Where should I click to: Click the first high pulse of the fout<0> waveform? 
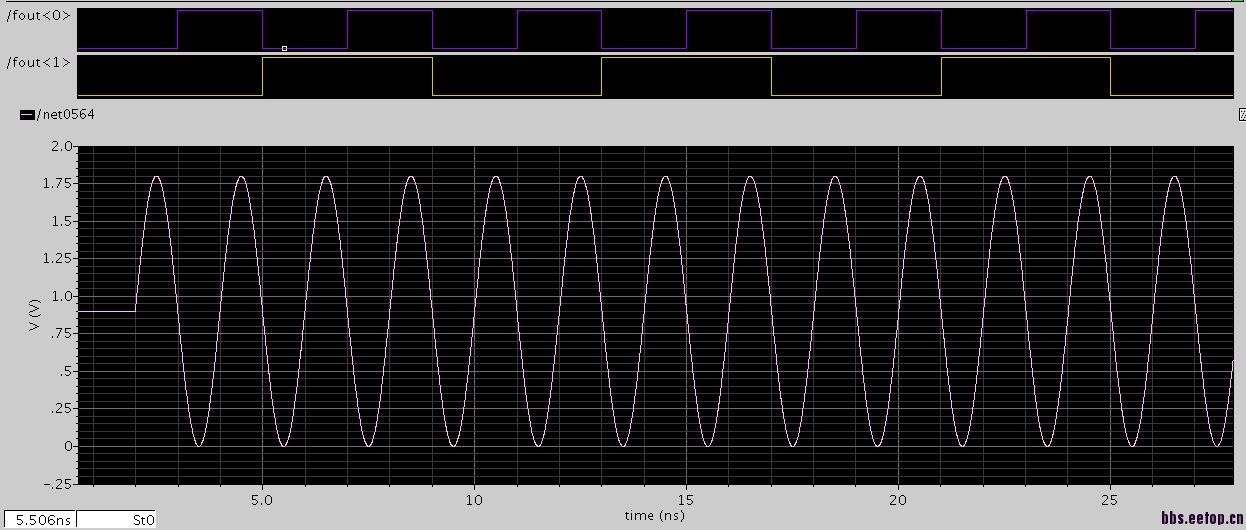pos(220,11)
